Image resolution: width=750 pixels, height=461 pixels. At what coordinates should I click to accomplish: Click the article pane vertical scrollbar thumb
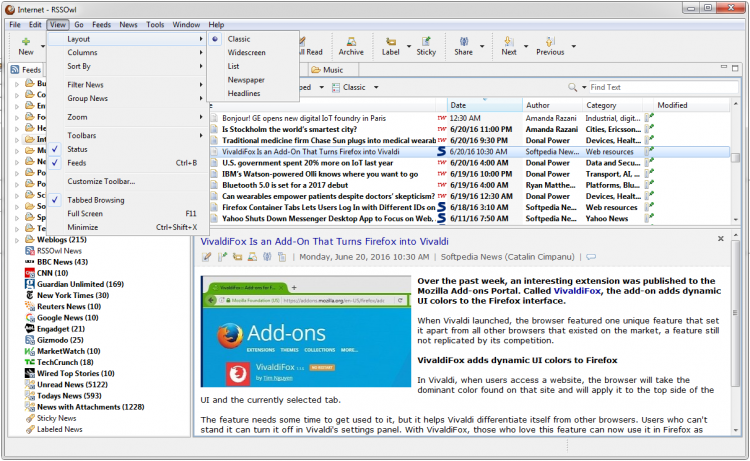[x=736, y=313]
